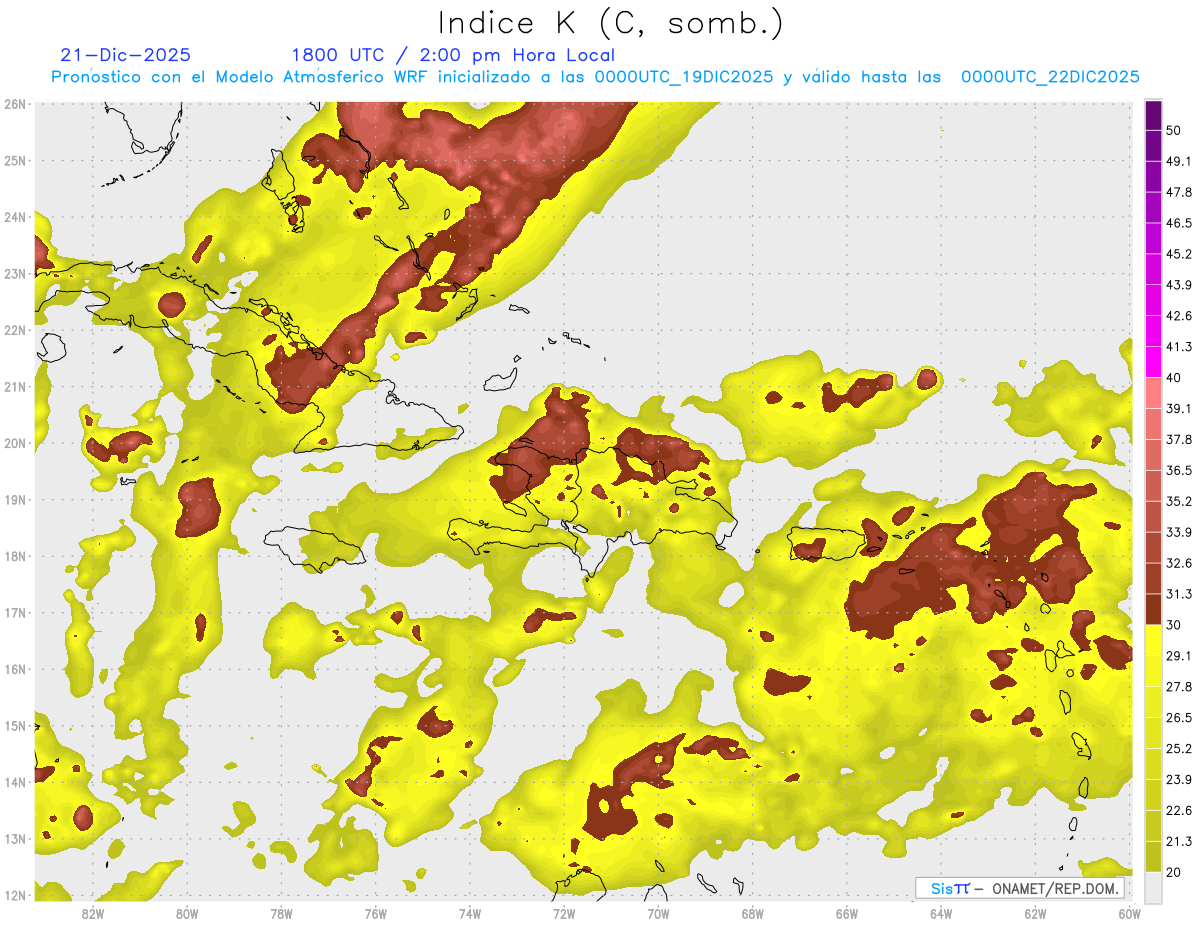Screen dimensions: 1200x927
Task: Select the dark purple swatch above 50
Action: point(1153,115)
